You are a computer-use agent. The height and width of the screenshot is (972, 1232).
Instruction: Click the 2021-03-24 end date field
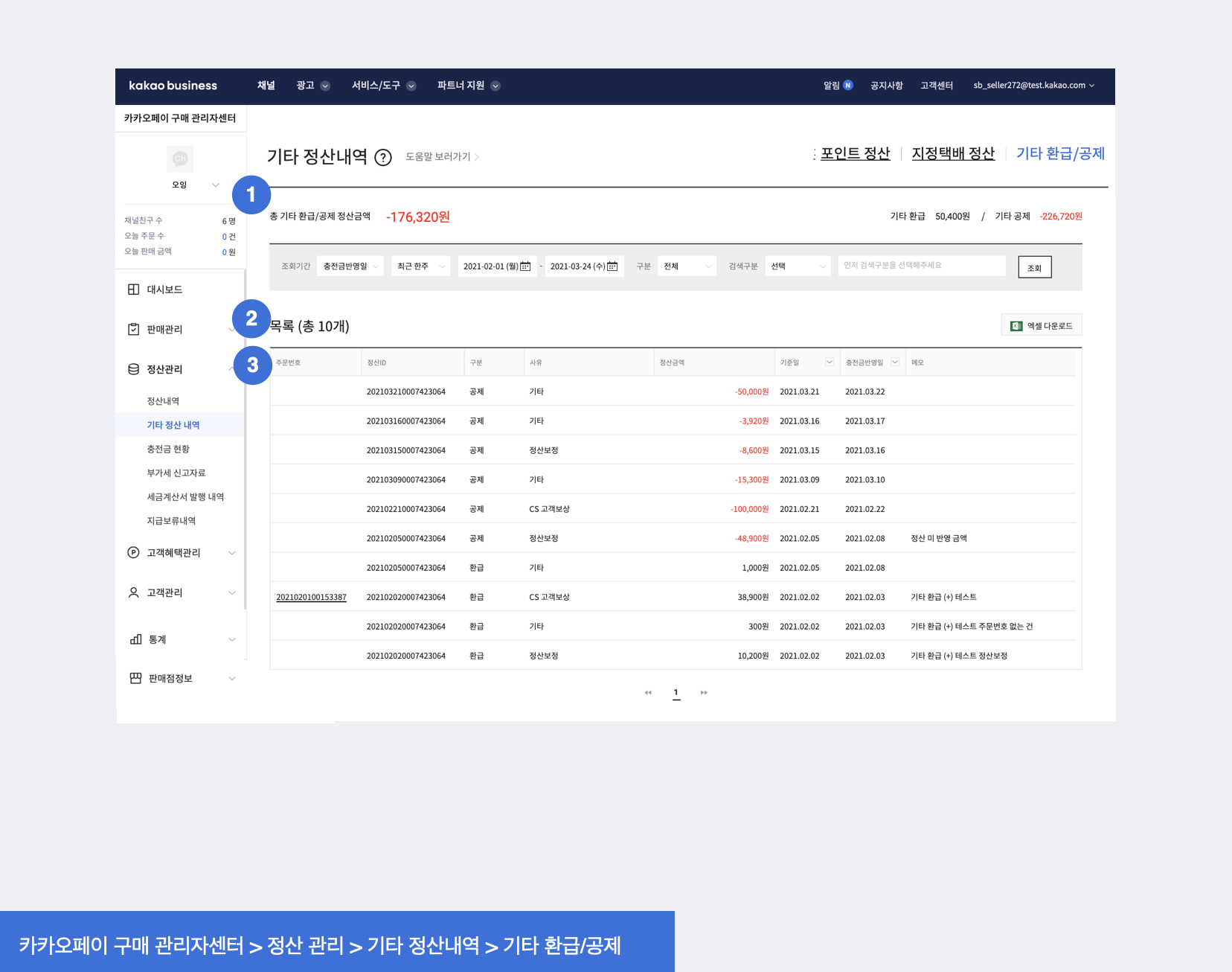click(x=584, y=266)
